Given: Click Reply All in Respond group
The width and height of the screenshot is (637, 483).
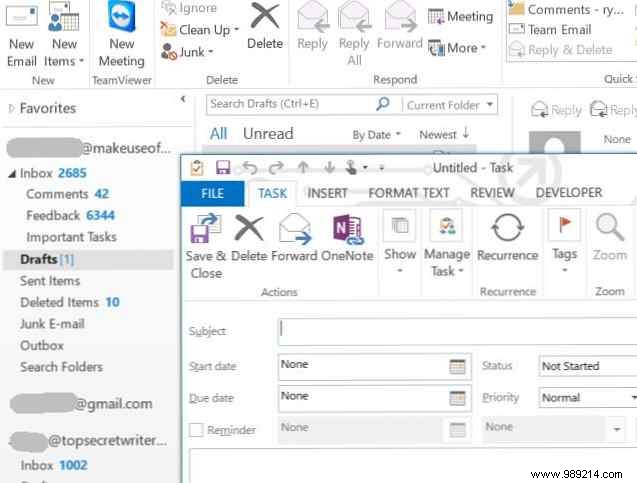Looking at the screenshot, I should pyautogui.click(x=354, y=35).
